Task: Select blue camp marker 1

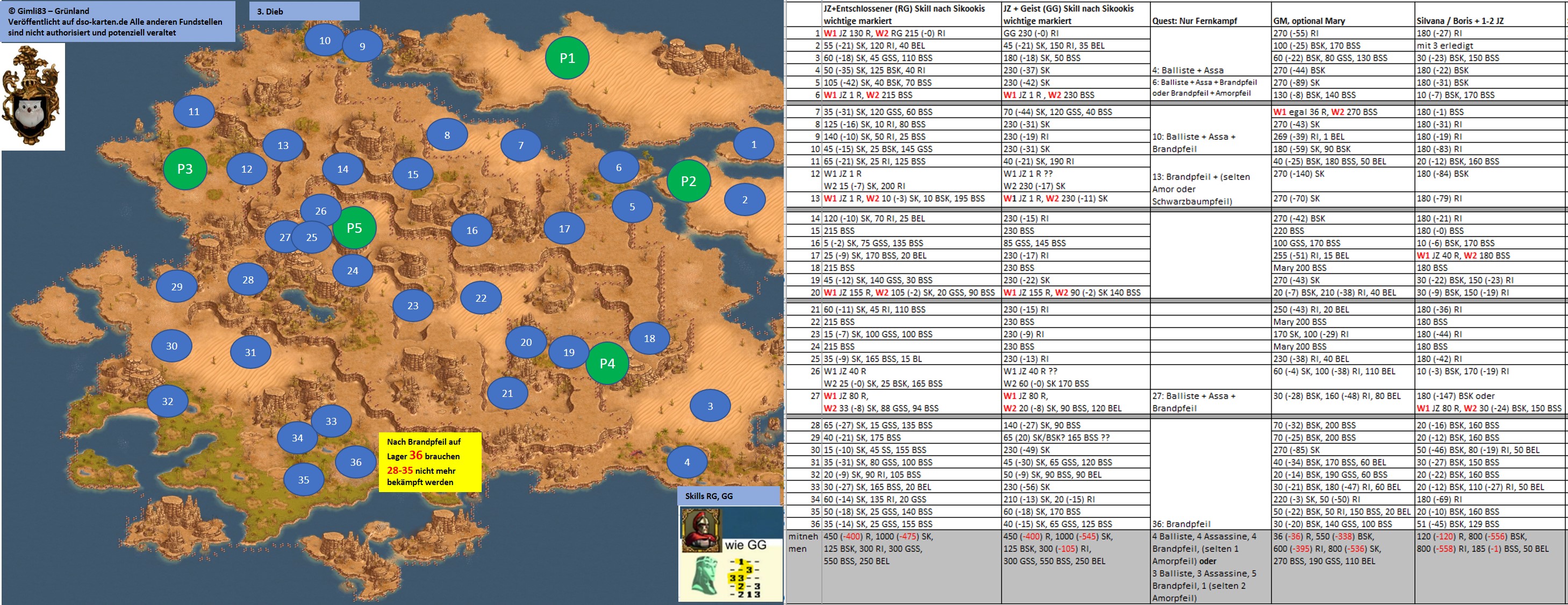Action: (x=754, y=145)
